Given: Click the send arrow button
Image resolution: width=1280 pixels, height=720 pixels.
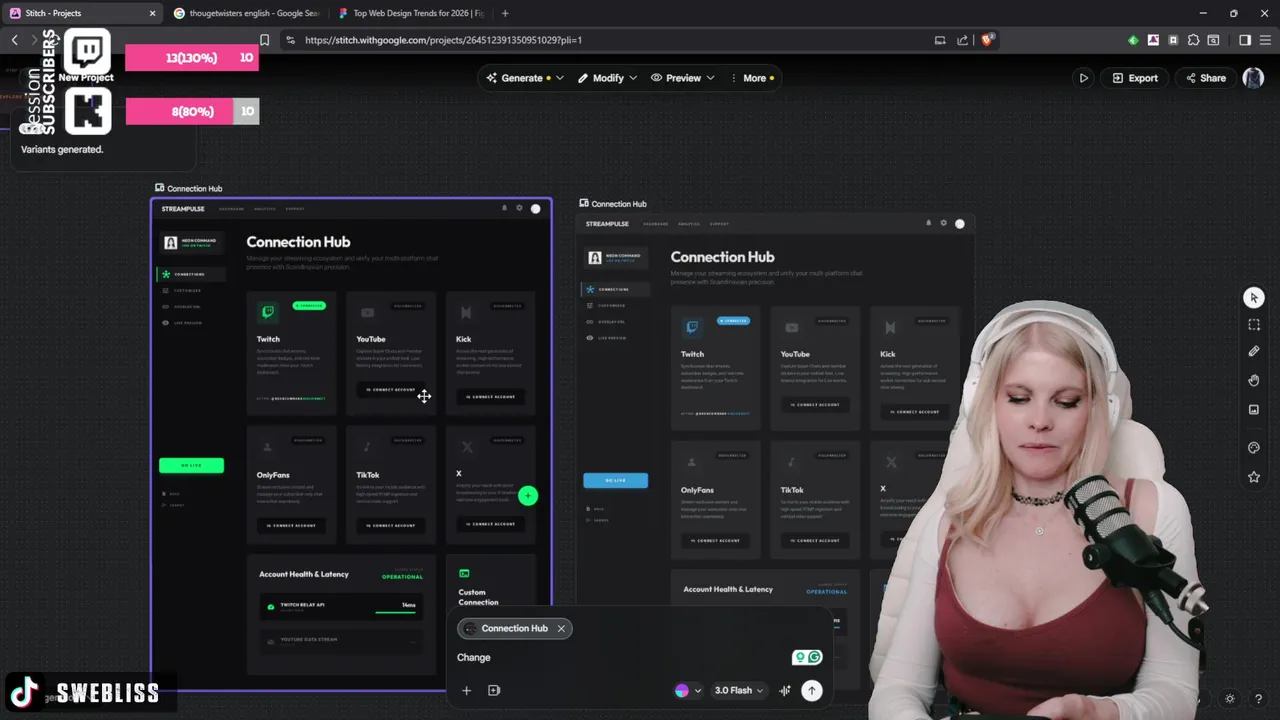Looking at the screenshot, I should tap(812, 690).
